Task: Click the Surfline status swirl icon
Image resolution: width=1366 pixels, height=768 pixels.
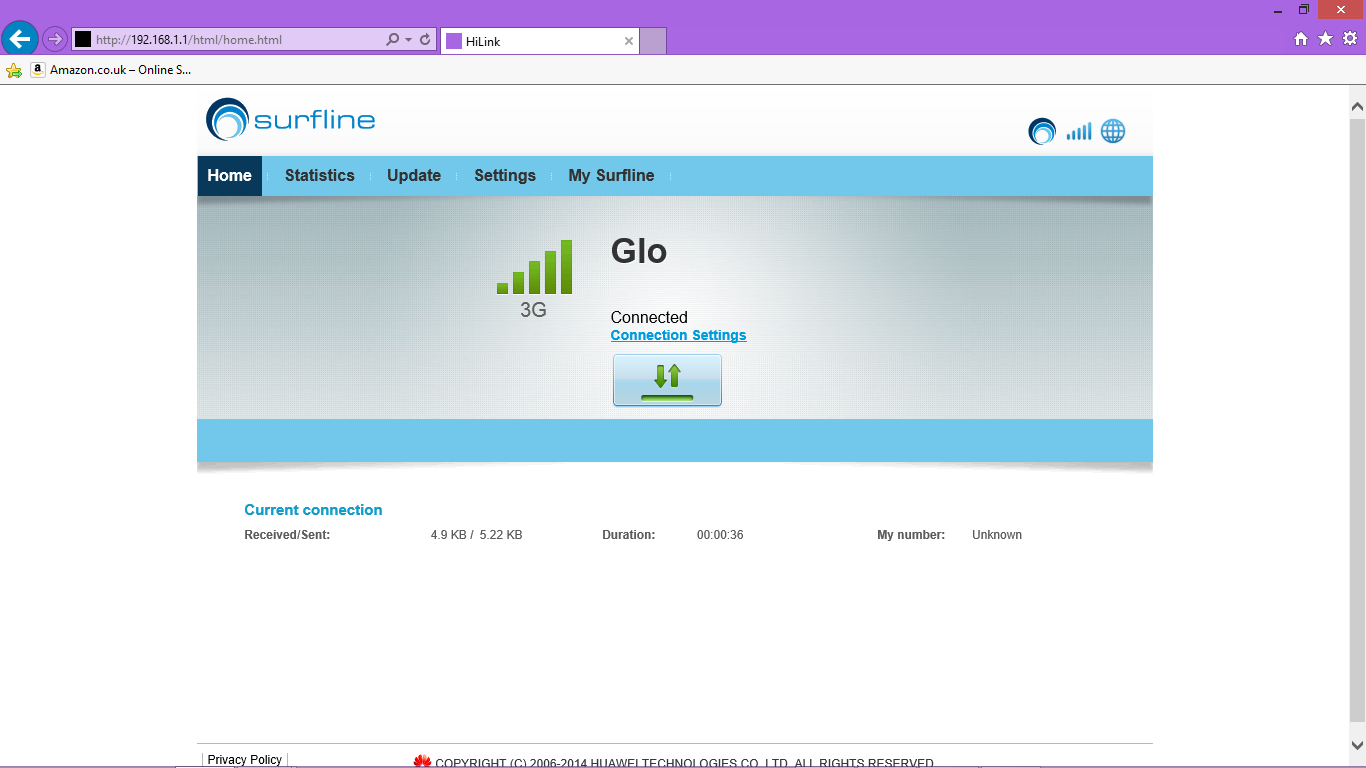Action: (1042, 131)
